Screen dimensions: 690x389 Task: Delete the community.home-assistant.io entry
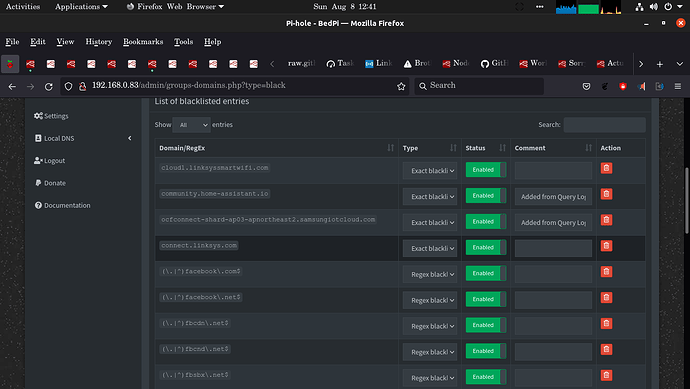(x=606, y=194)
